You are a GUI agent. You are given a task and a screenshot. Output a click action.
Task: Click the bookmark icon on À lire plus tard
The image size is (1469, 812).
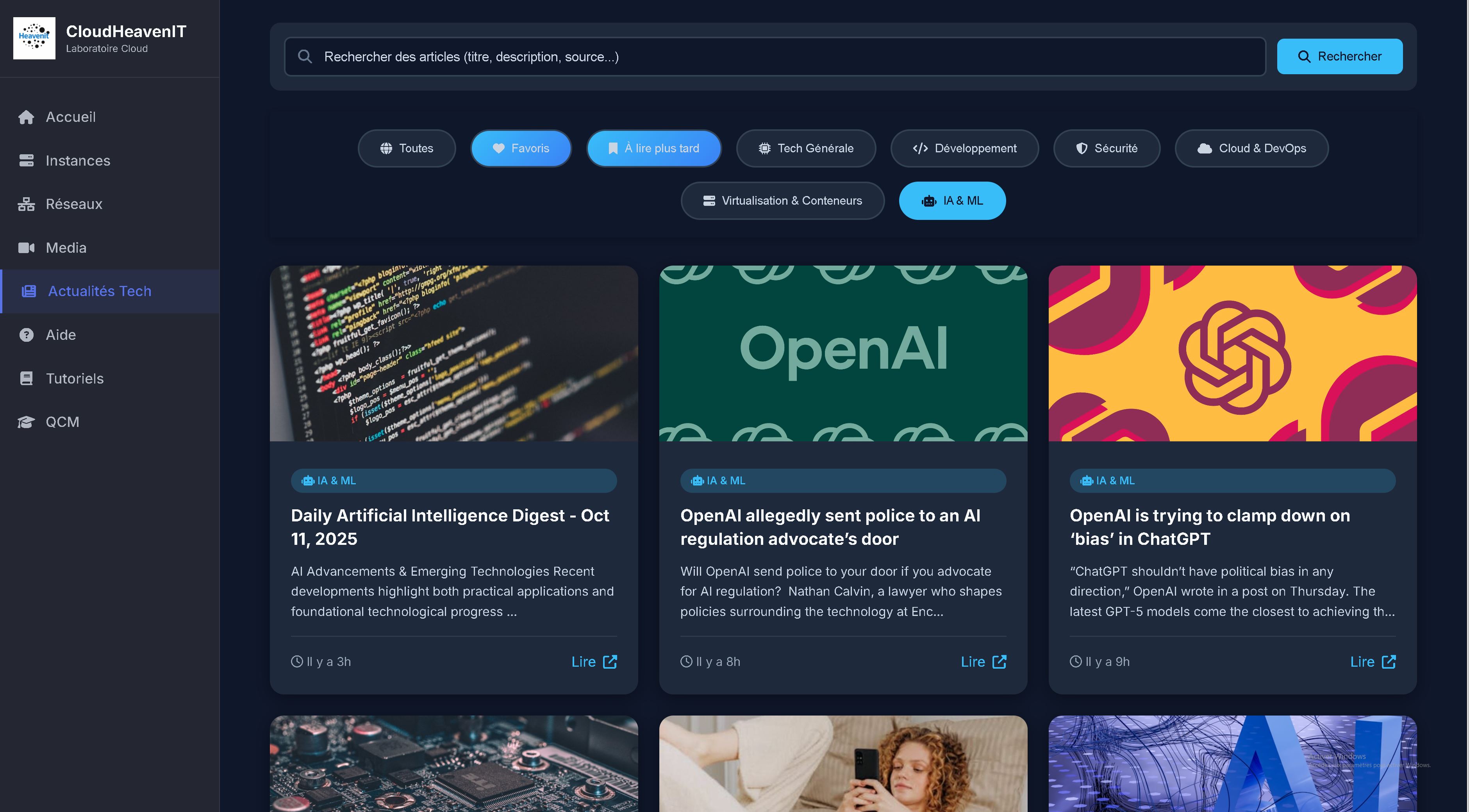pos(613,148)
